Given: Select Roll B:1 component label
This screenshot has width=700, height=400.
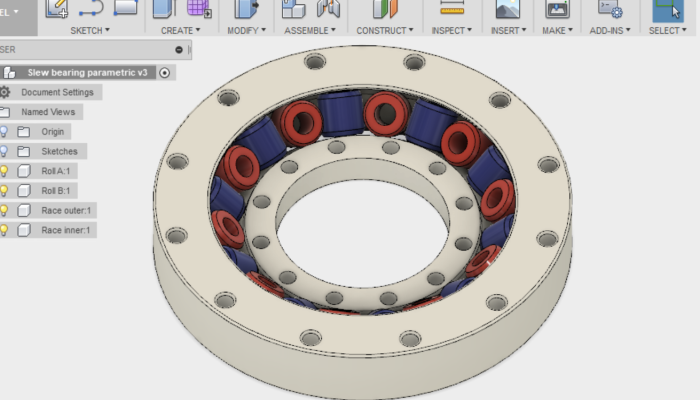Looking at the screenshot, I should point(56,191).
